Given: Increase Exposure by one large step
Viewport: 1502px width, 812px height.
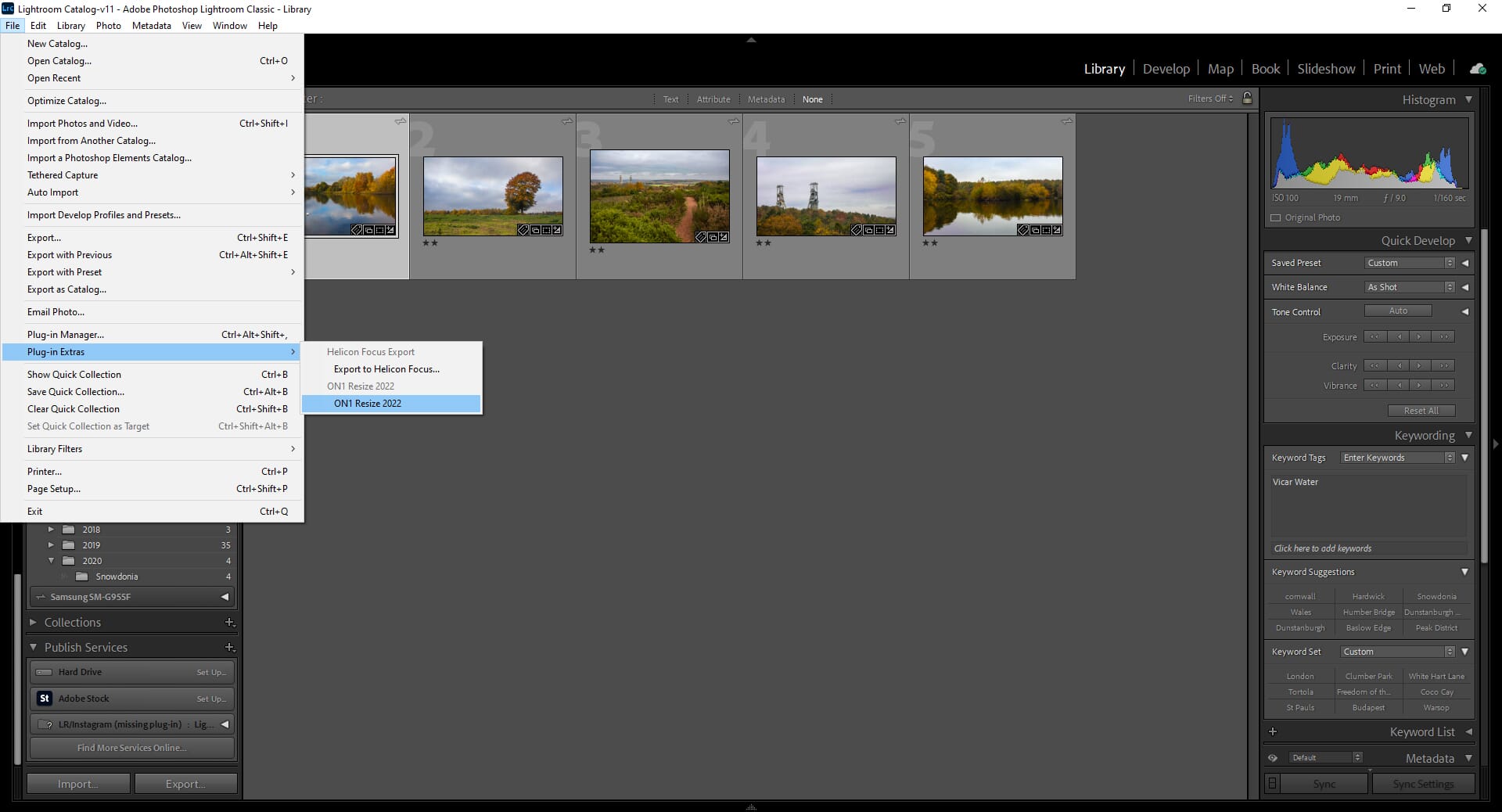Looking at the screenshot, I should (x=1444, y=336).
